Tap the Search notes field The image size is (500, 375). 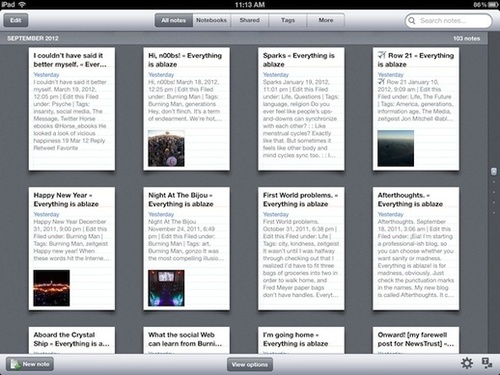pos(448,21)
